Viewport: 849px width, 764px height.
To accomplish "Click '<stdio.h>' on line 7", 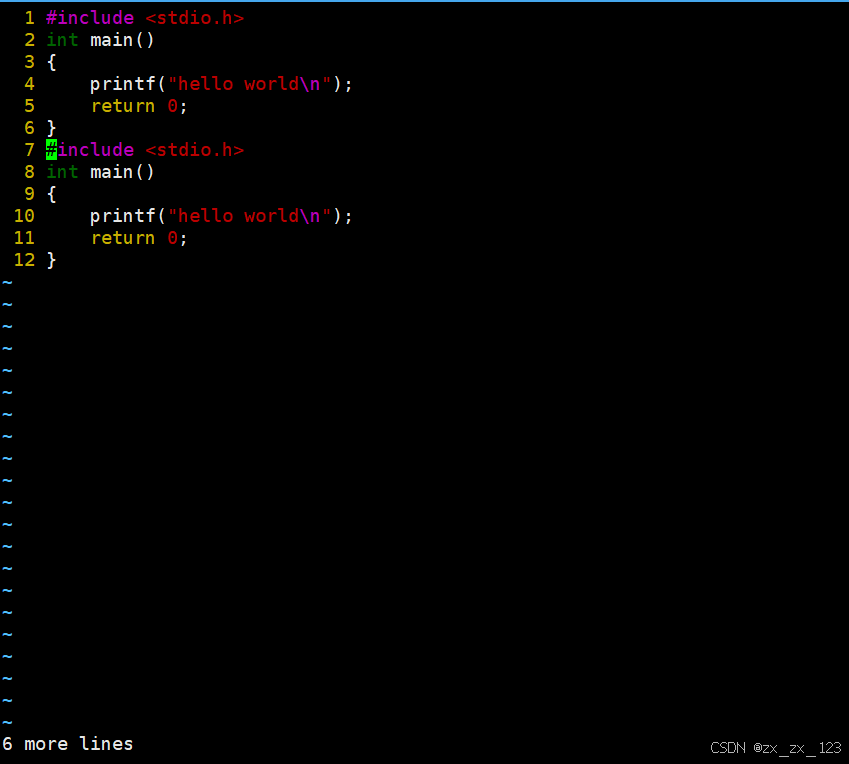I will point(195,150).
